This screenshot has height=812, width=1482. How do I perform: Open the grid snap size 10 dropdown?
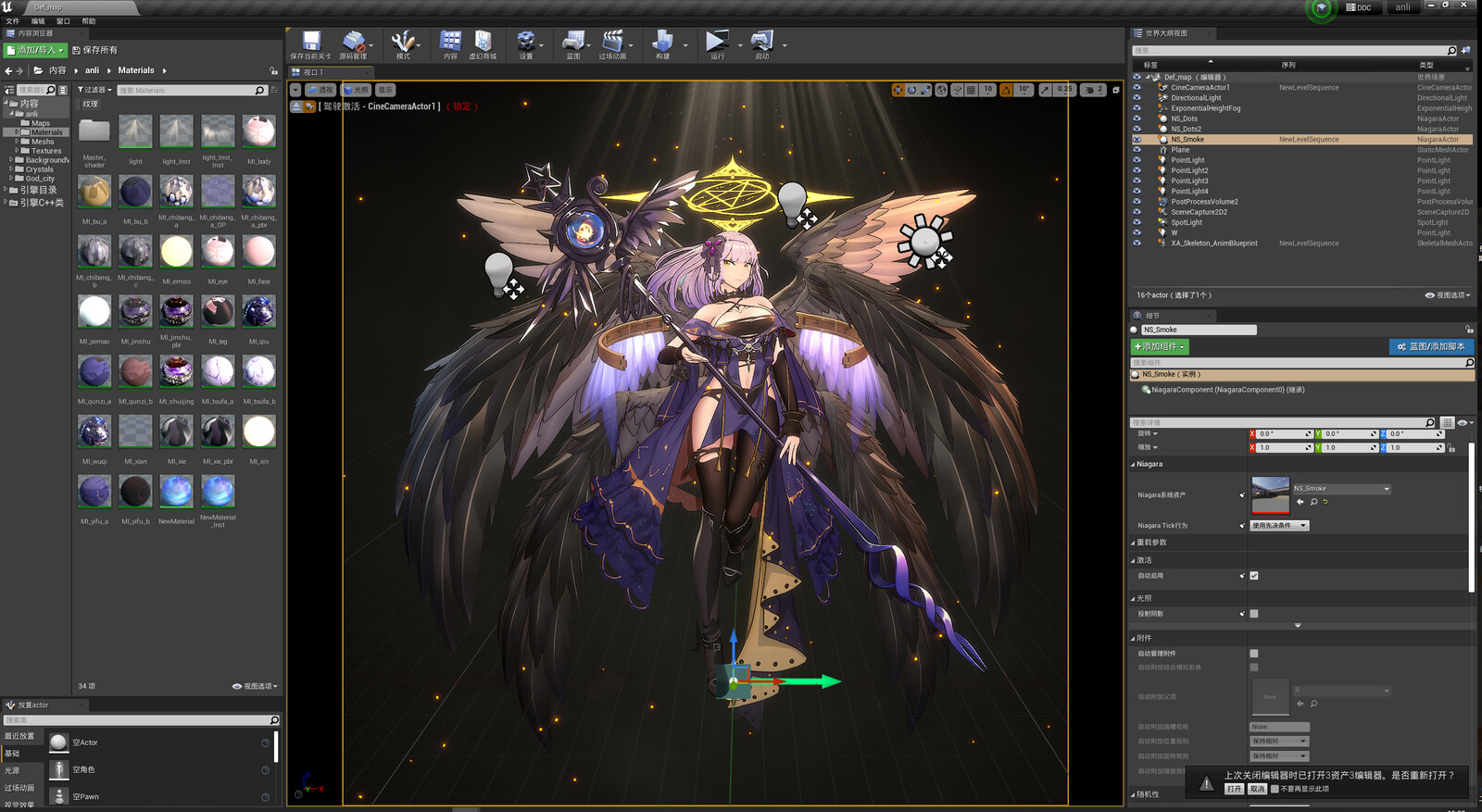point(988,90)
